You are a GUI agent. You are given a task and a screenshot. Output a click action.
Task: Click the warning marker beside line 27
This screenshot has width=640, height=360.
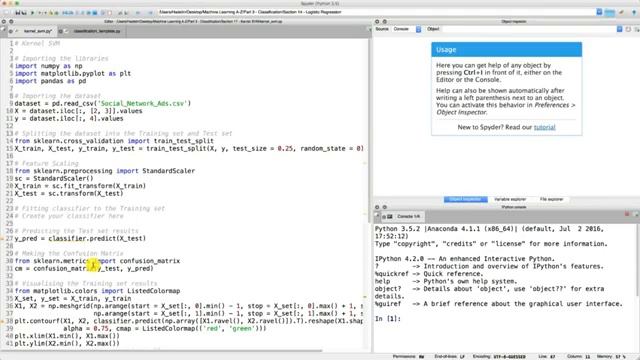2,238
